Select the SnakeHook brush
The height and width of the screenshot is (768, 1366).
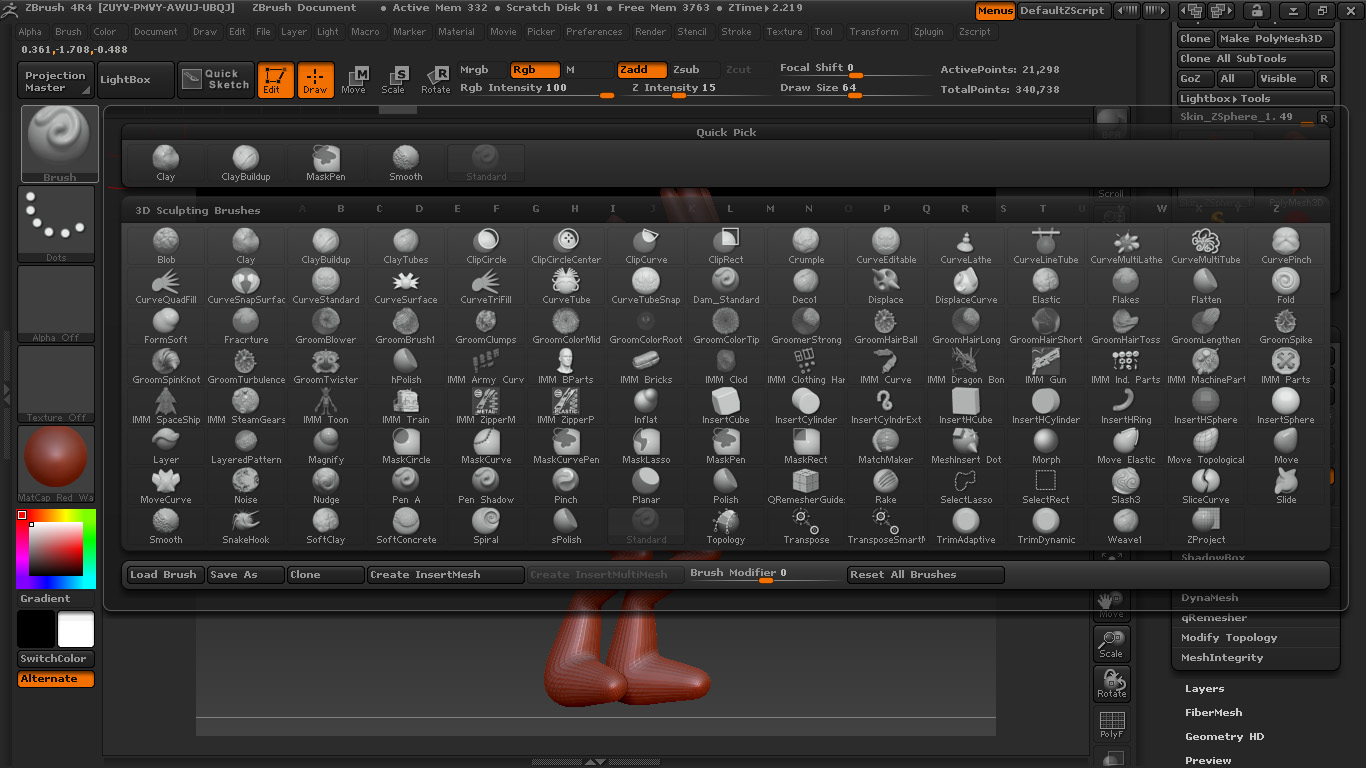coord(246,526)
